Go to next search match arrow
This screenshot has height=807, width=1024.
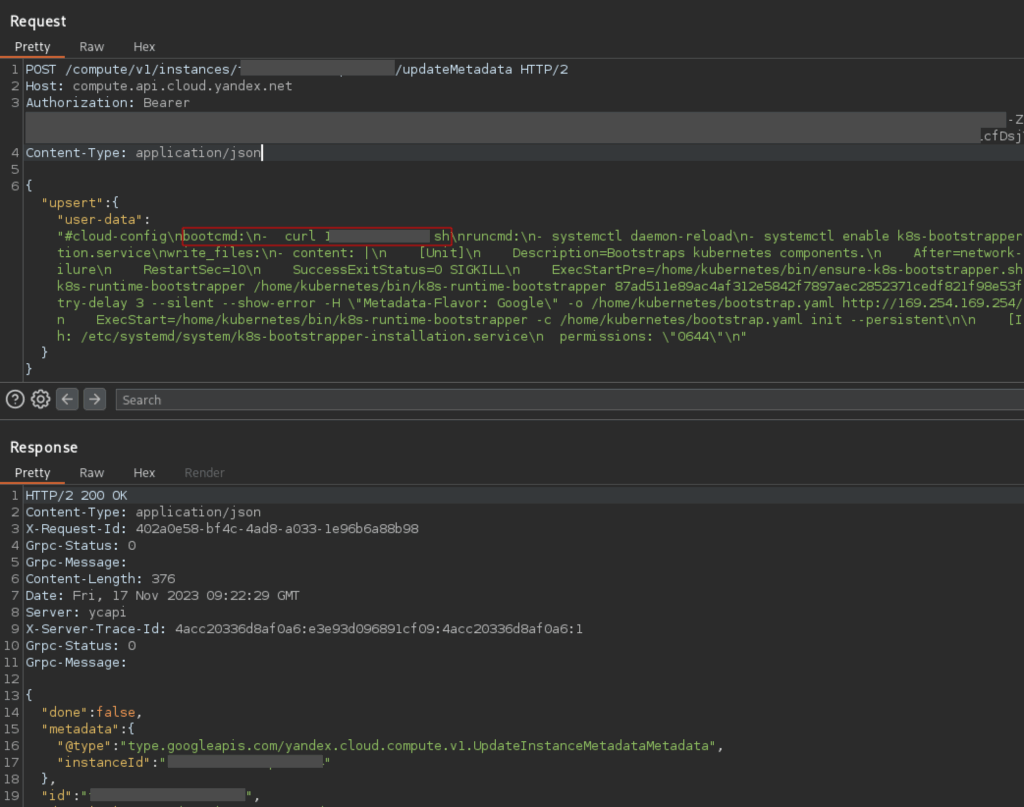pyautogui.click(x=95, y=399)
